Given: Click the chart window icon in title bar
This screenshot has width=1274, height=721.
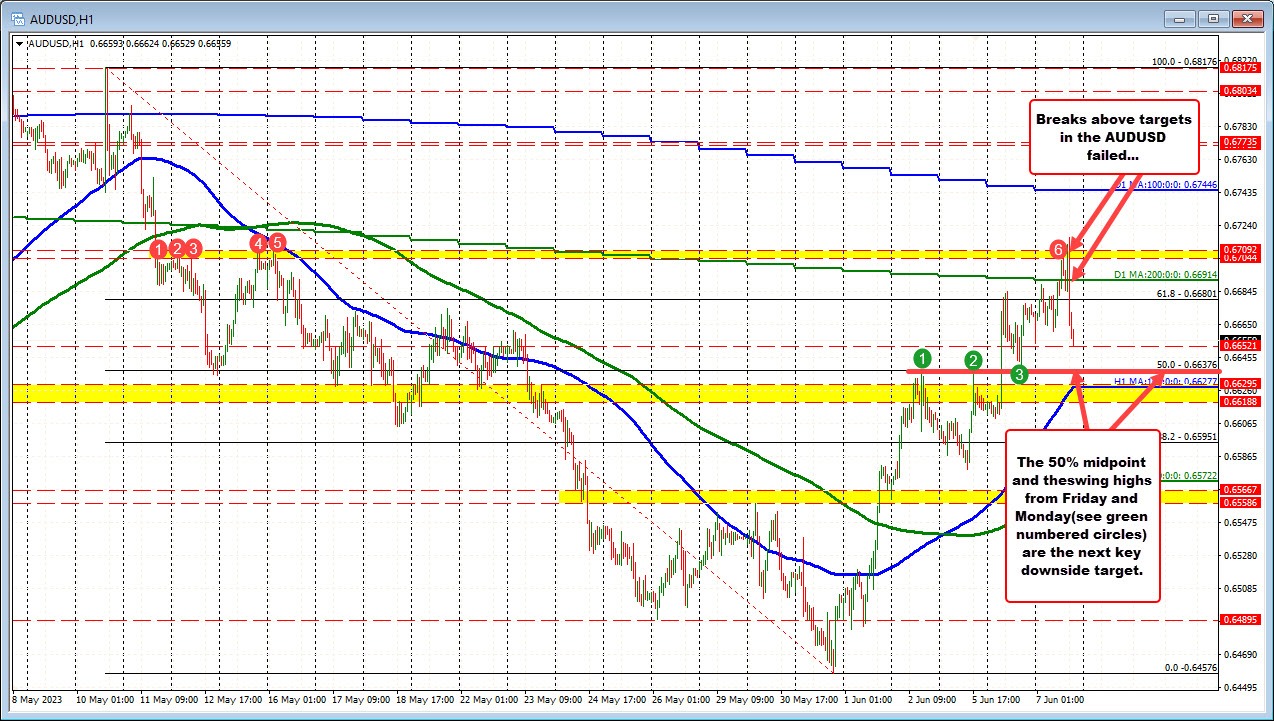Looking at the screenshot, I should tap(18, 18).
